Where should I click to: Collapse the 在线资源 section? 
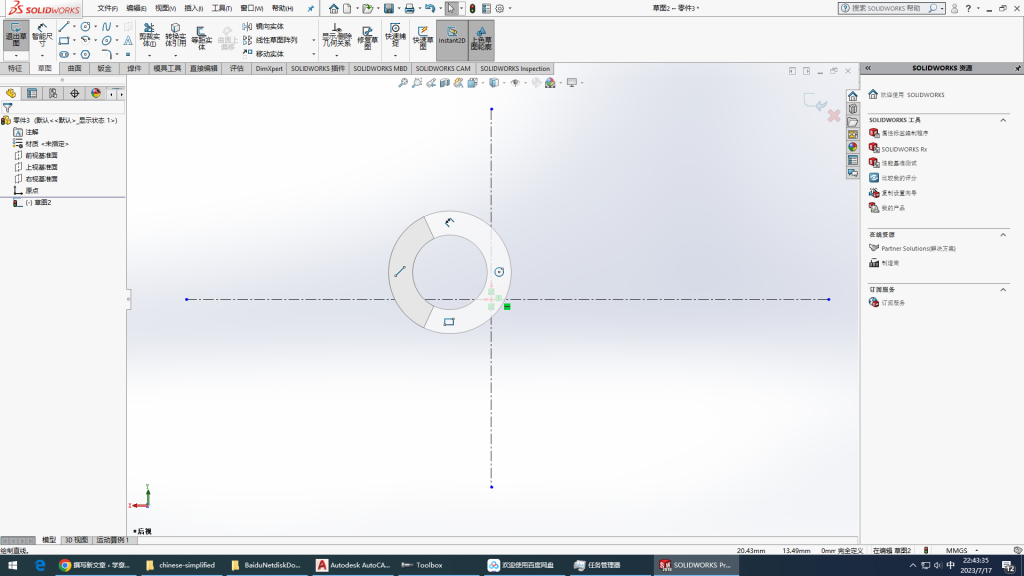coord(1005,234)
